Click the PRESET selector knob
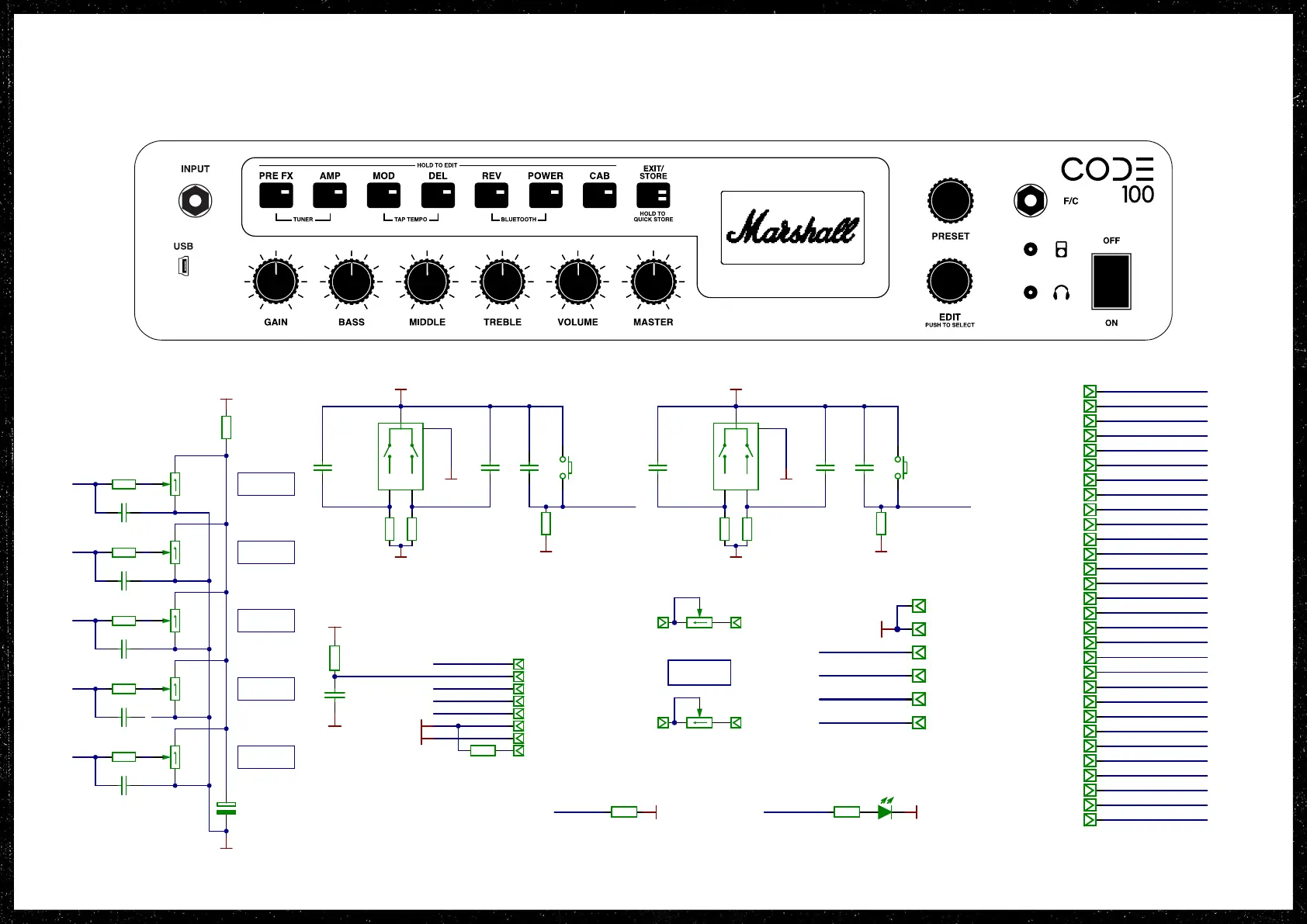The width and height of the screenshot is (1307, 924). point(950,201)
